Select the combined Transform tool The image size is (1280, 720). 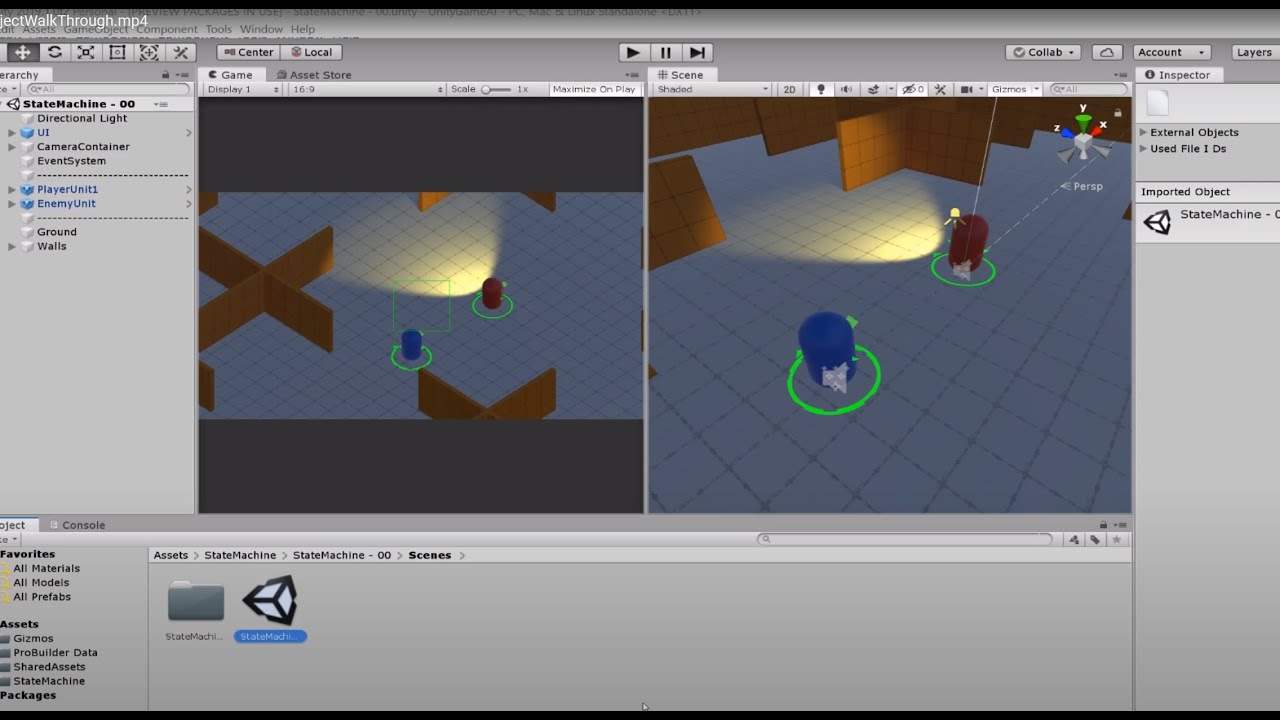coord(149,52)
